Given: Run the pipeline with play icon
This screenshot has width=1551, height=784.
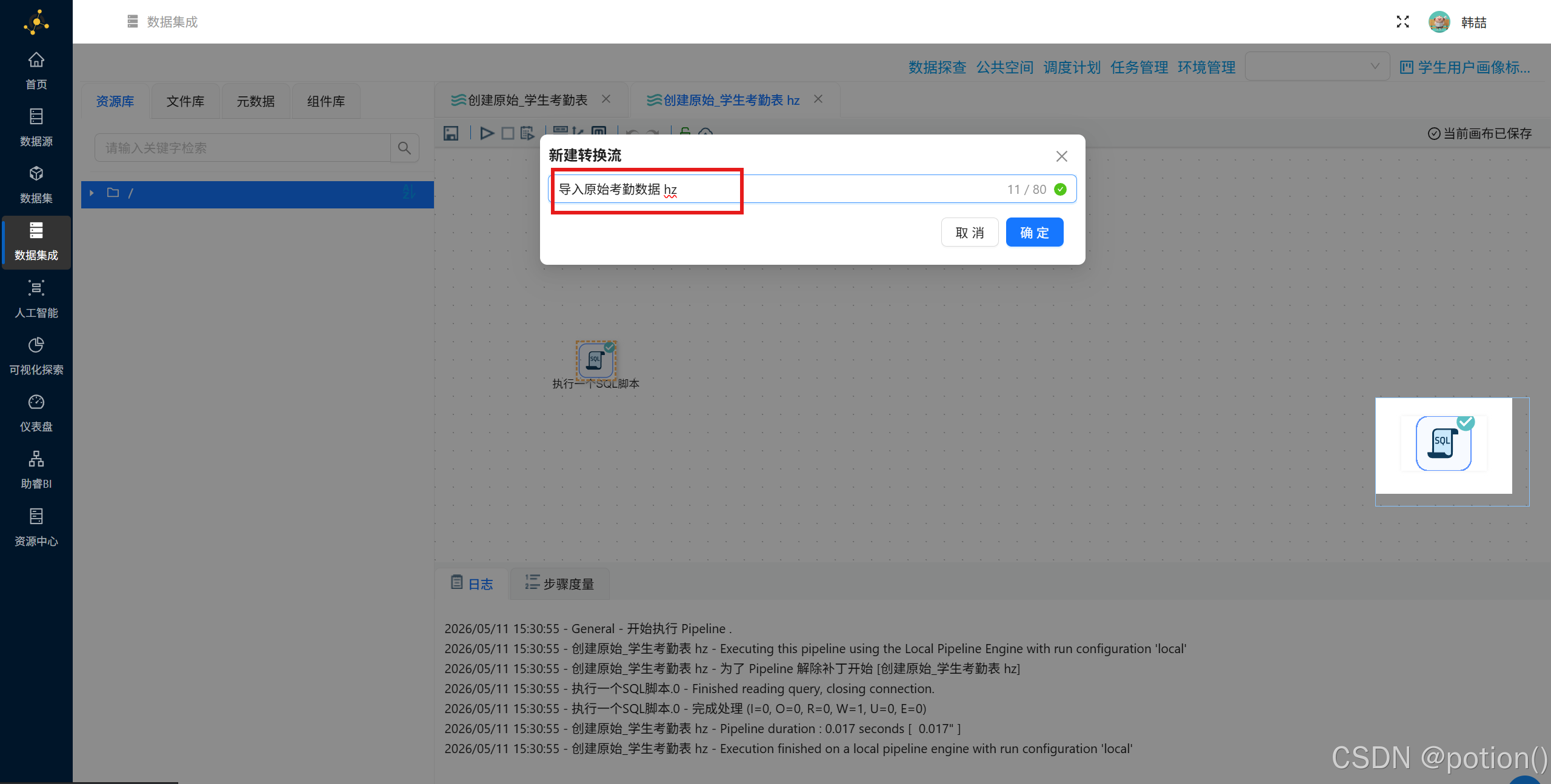Looking at the screenshot, I should (x=487, y=133).
